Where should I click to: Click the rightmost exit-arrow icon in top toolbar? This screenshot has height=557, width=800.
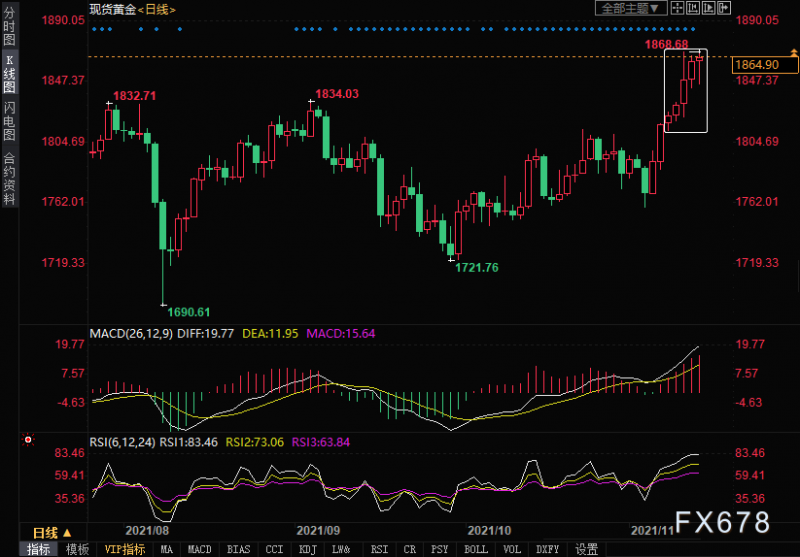coord(725,9)
